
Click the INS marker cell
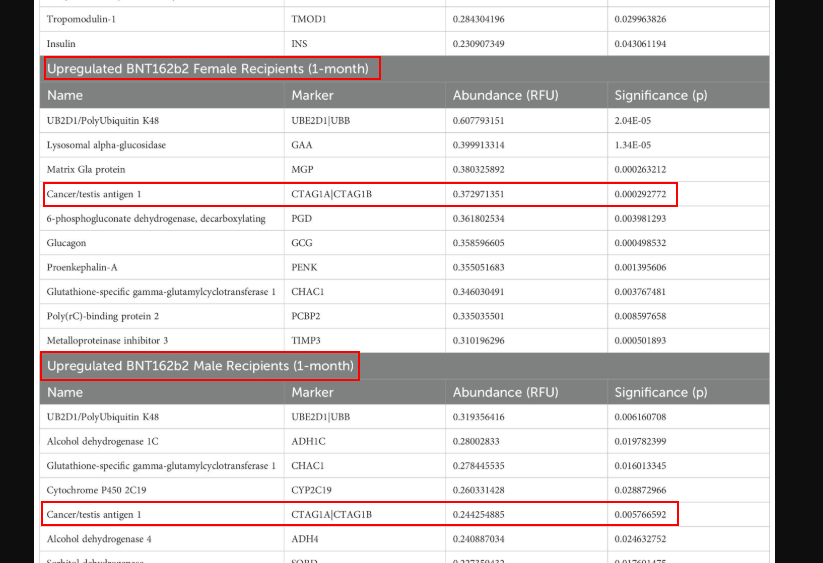coord(300,44)
